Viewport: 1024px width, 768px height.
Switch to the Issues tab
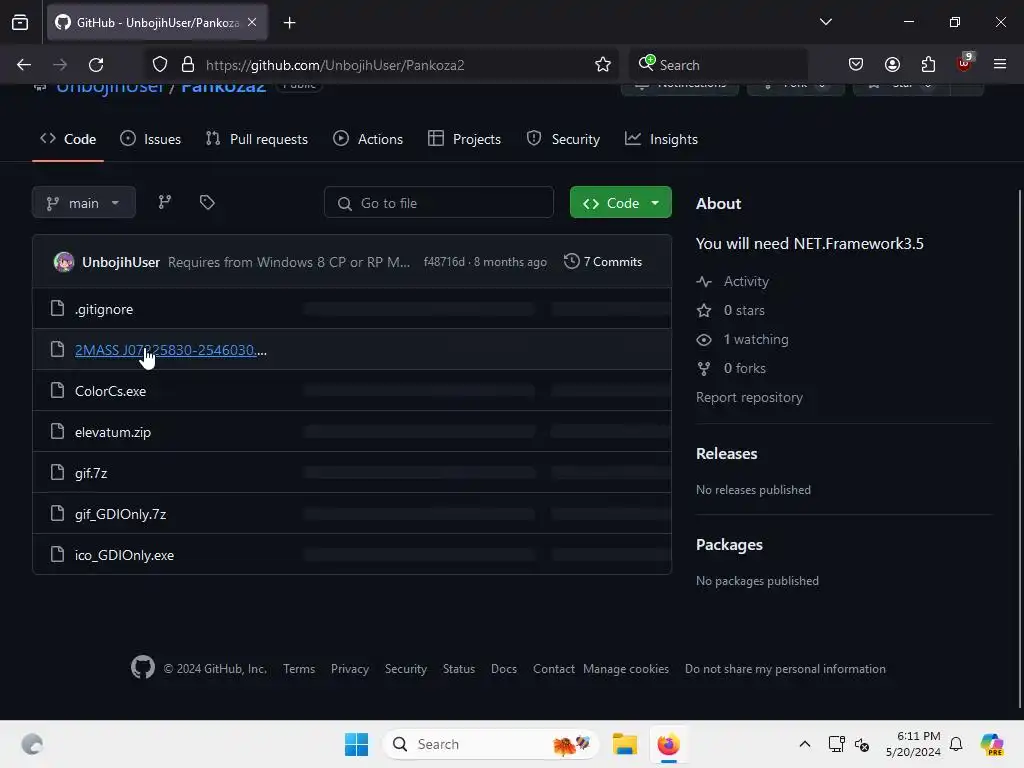(150, 139)
